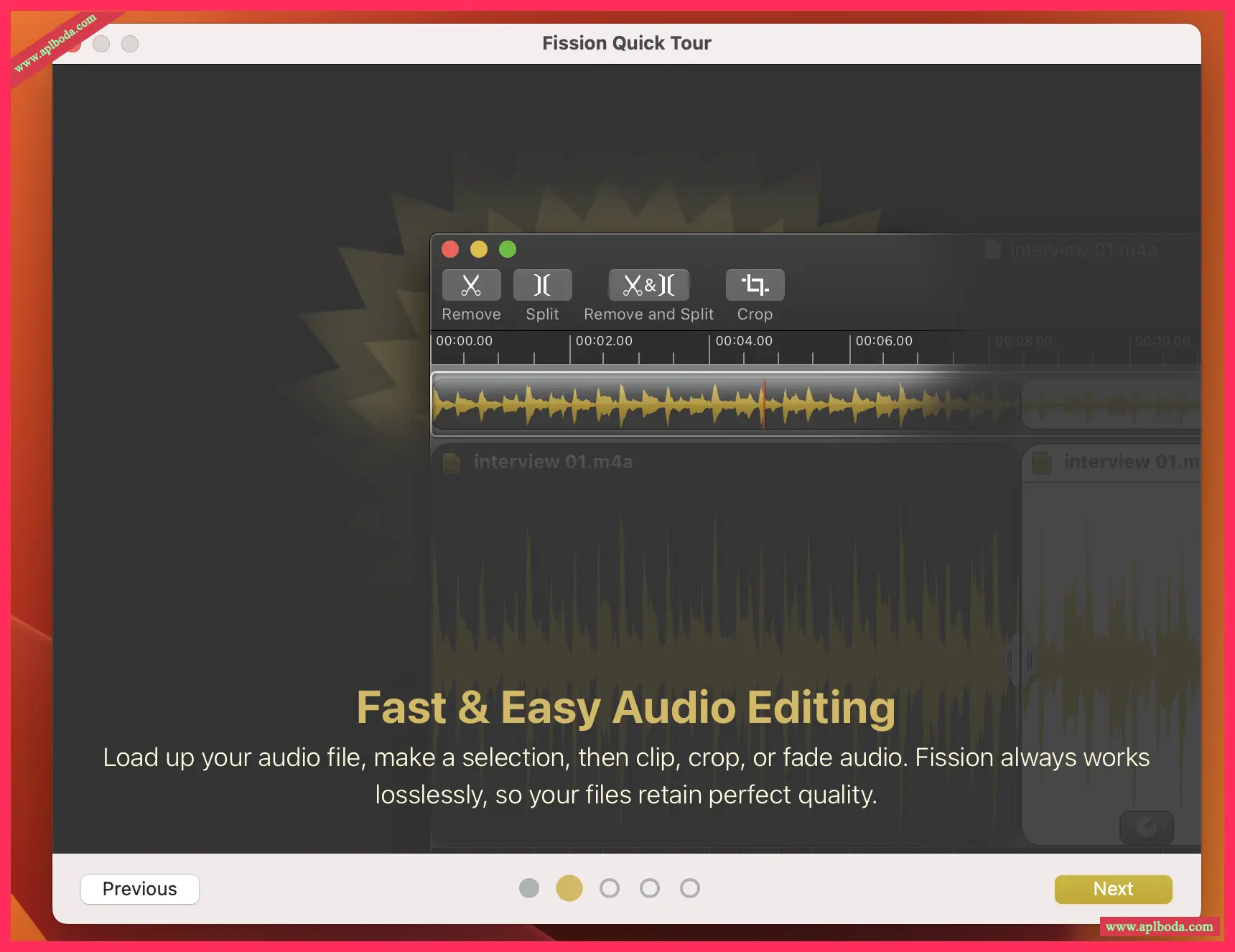Viewport: 1235px width, 952px height.
Task: Select the Split tool icon
Action: [x=542, y=285]
